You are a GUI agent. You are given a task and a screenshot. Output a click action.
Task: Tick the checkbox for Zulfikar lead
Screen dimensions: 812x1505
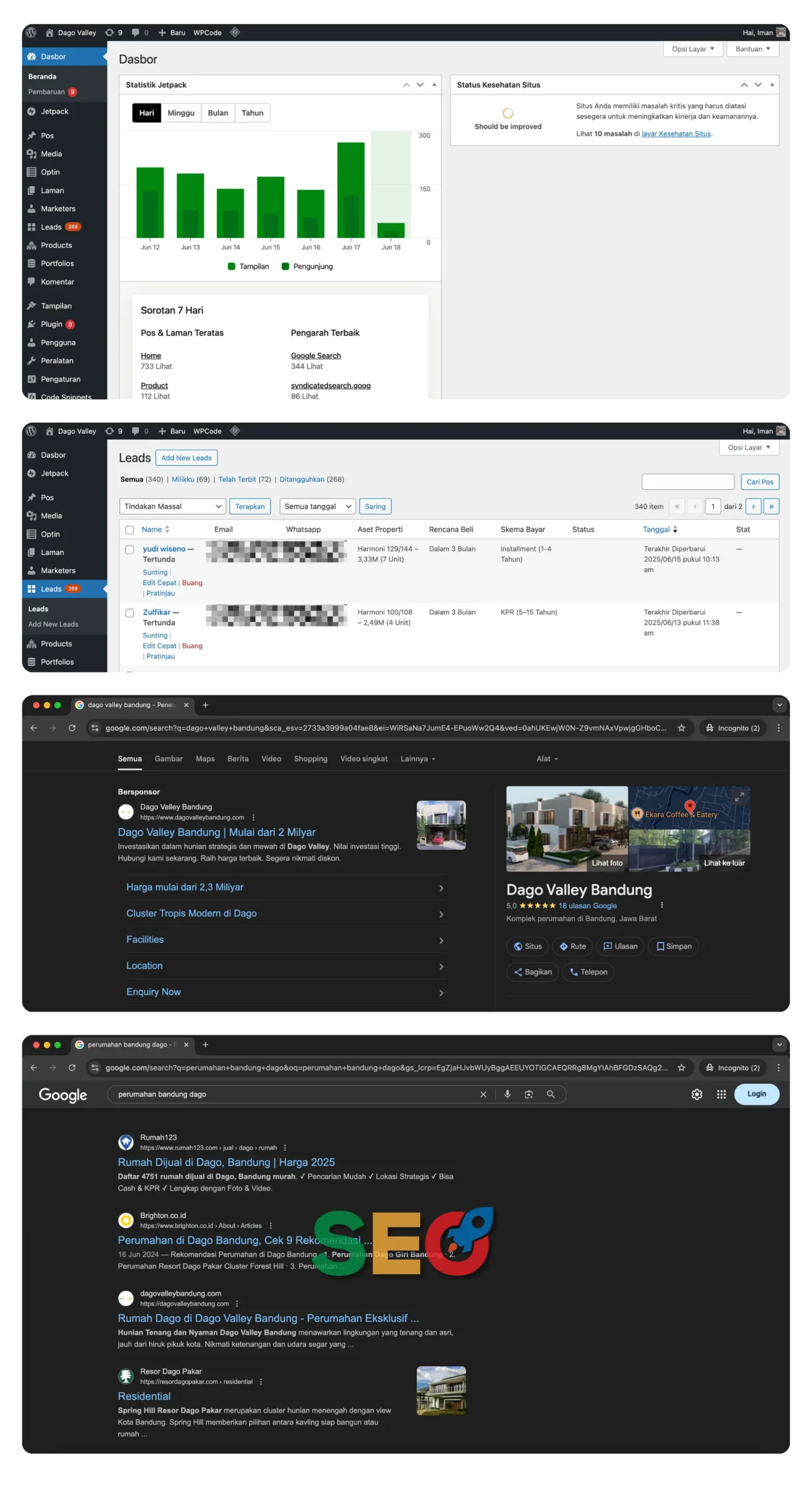click(x=130, y=613)
